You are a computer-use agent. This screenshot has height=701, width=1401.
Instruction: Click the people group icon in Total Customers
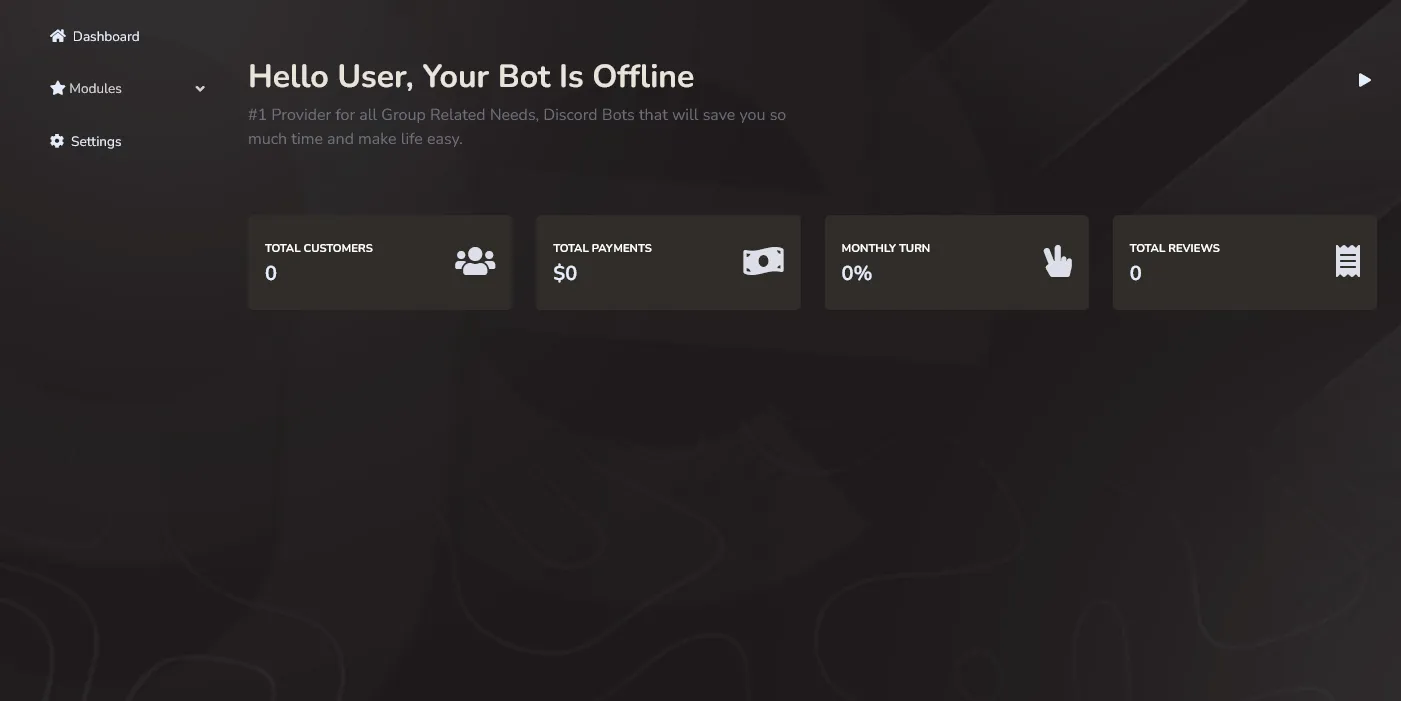(x=475, y=262)
